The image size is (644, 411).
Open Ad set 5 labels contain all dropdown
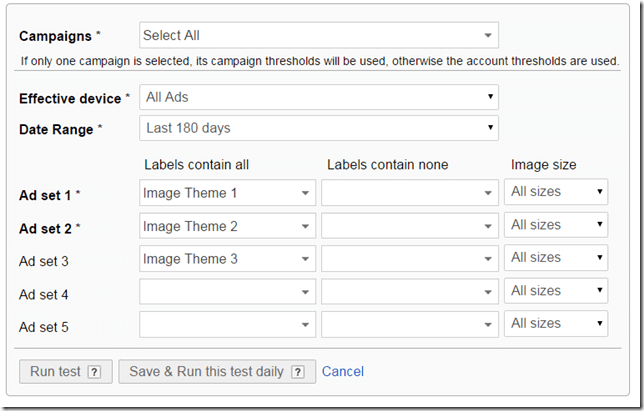click(x=228, y=324)
